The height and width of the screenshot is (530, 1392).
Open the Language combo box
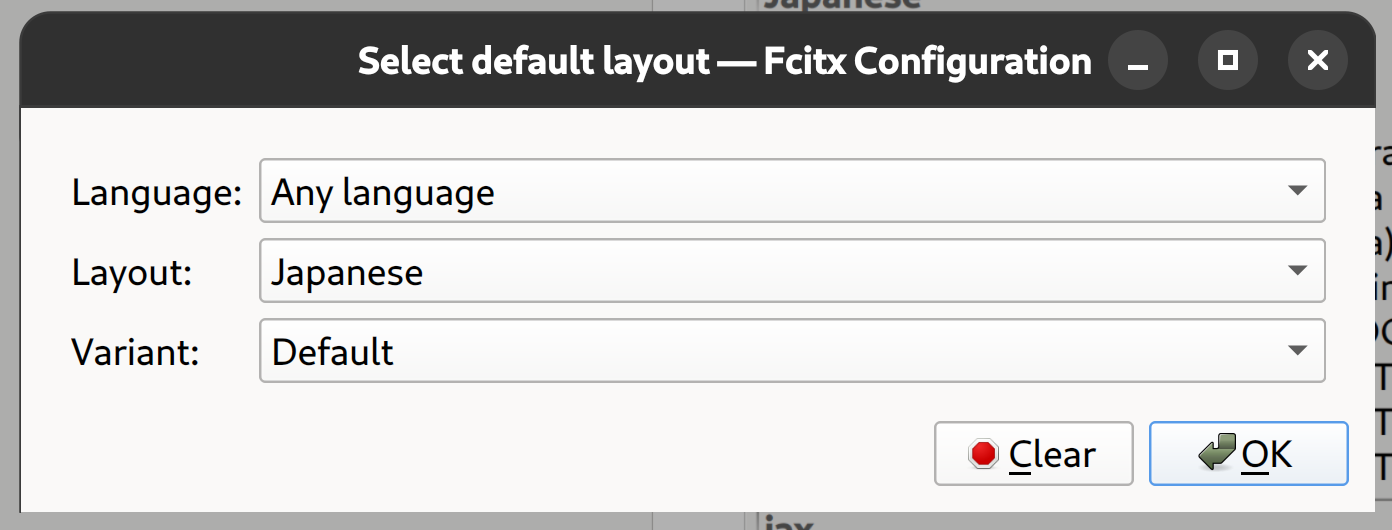point(791,191)
